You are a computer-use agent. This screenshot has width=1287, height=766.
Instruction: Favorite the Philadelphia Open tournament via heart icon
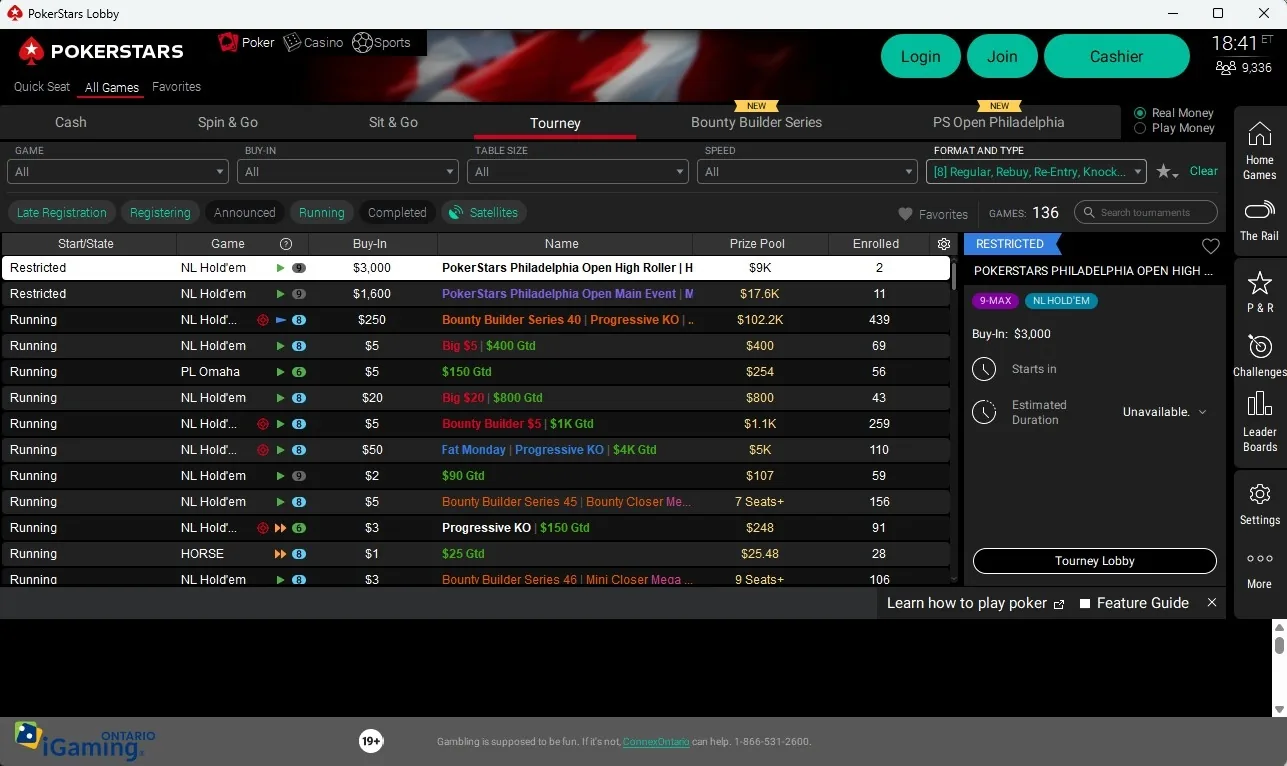point(1211,246)
